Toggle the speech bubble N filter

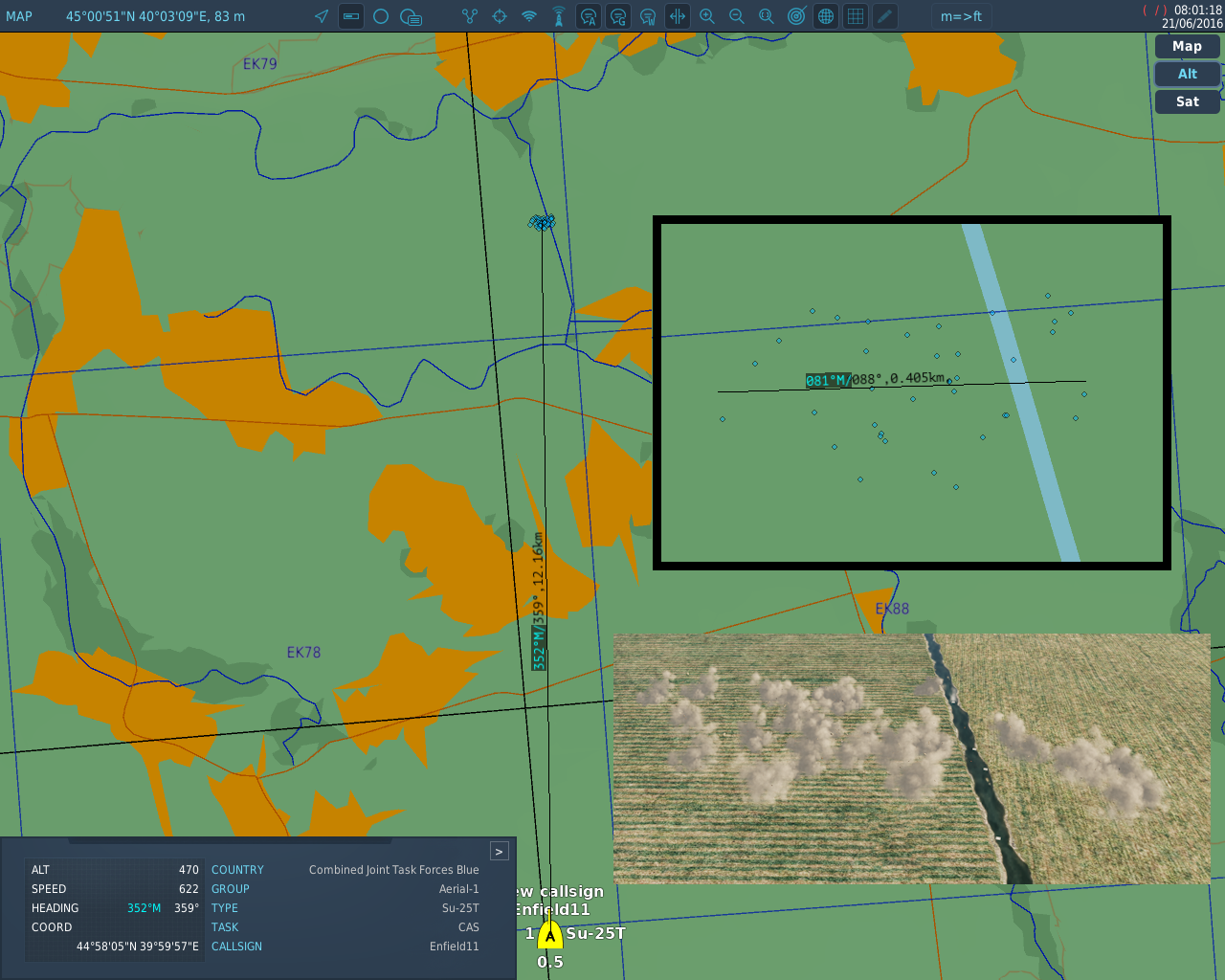648,16
